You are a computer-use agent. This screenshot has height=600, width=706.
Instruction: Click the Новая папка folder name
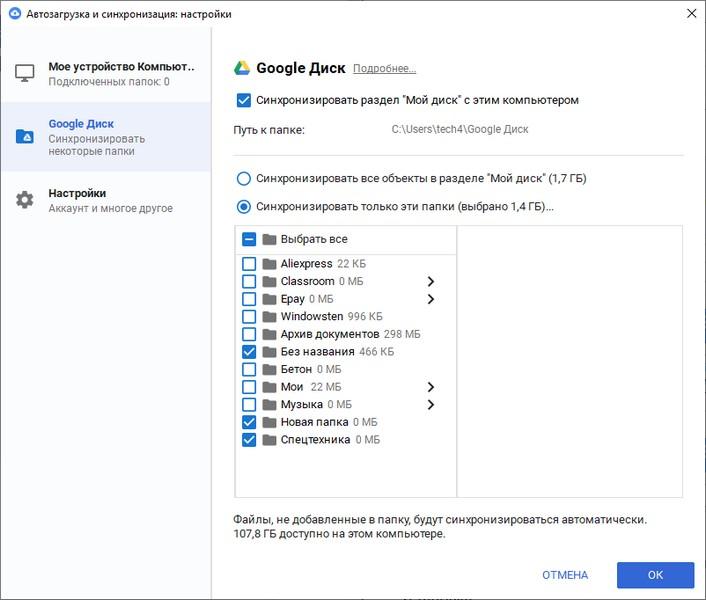314,422
